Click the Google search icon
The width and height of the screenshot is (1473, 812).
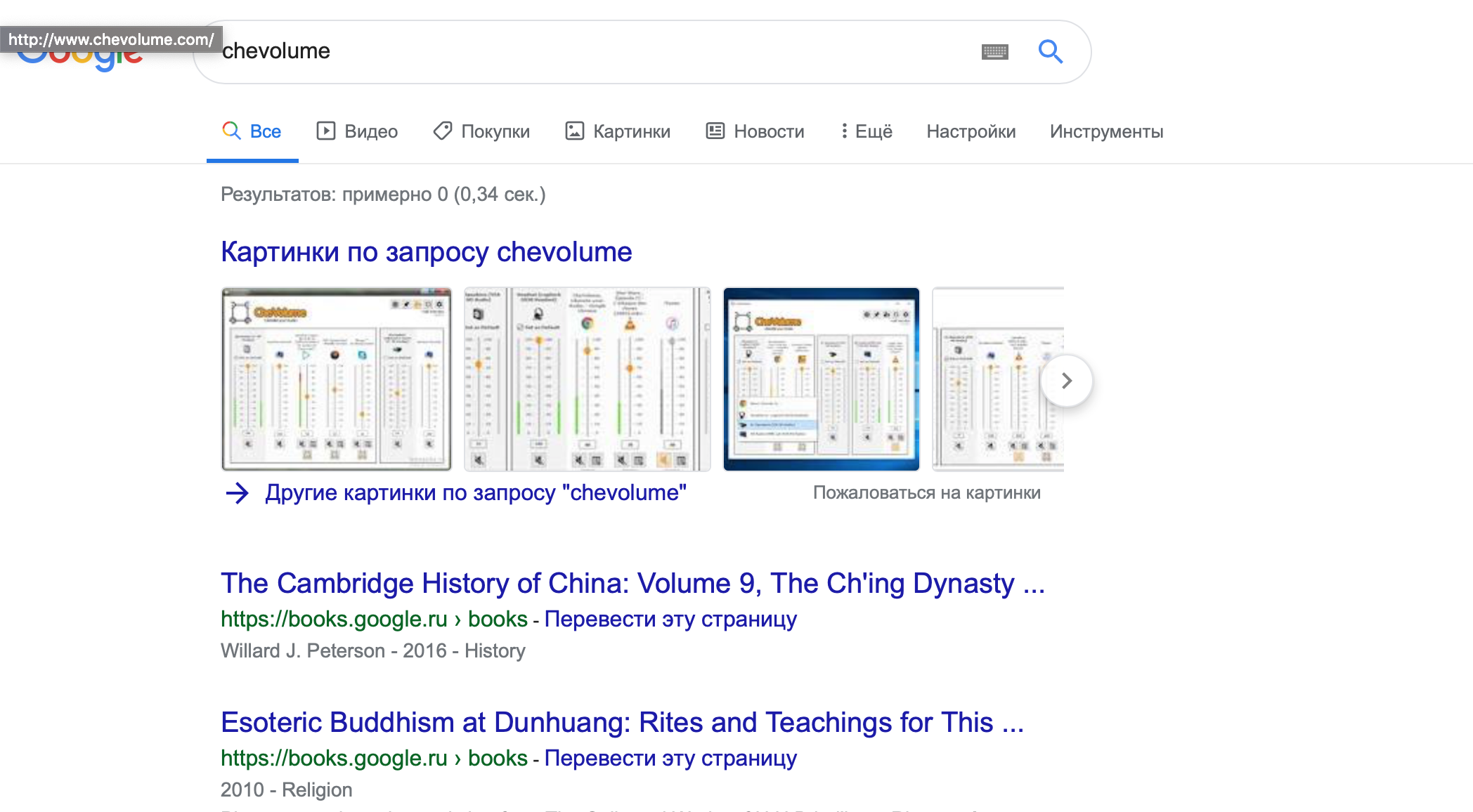[x=1051, y=51]
